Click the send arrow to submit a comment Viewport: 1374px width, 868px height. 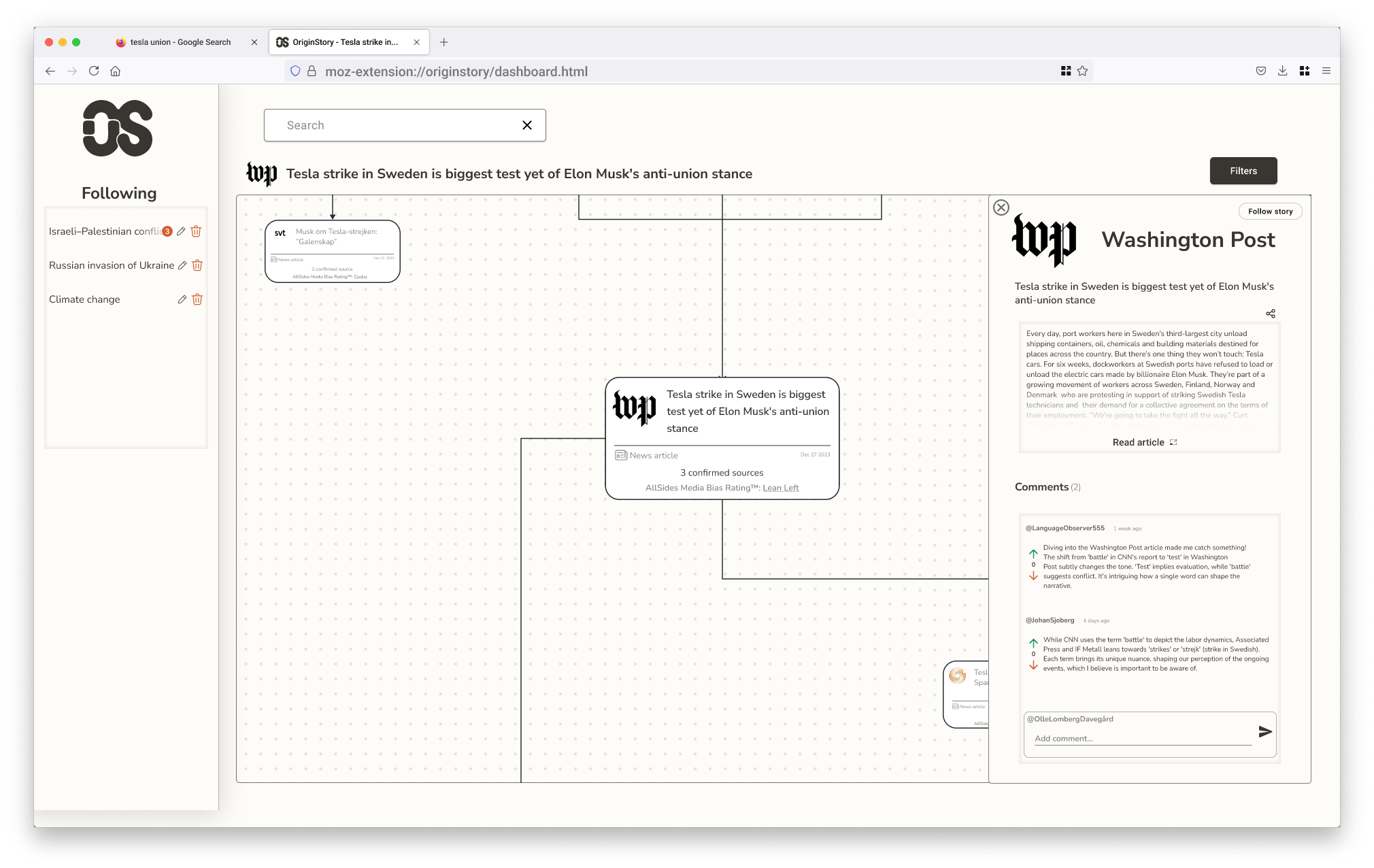click(x=1265, y=732)
